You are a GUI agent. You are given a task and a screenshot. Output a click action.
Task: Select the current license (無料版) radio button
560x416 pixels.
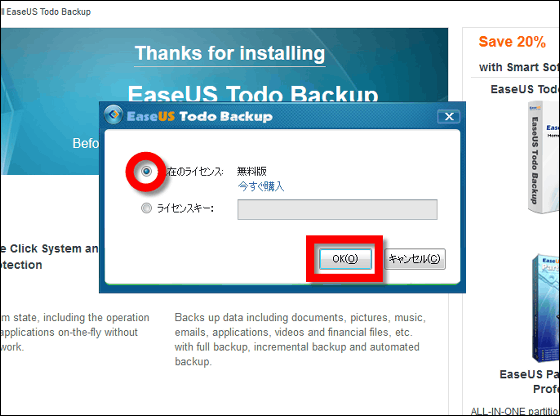click(146, 171)
